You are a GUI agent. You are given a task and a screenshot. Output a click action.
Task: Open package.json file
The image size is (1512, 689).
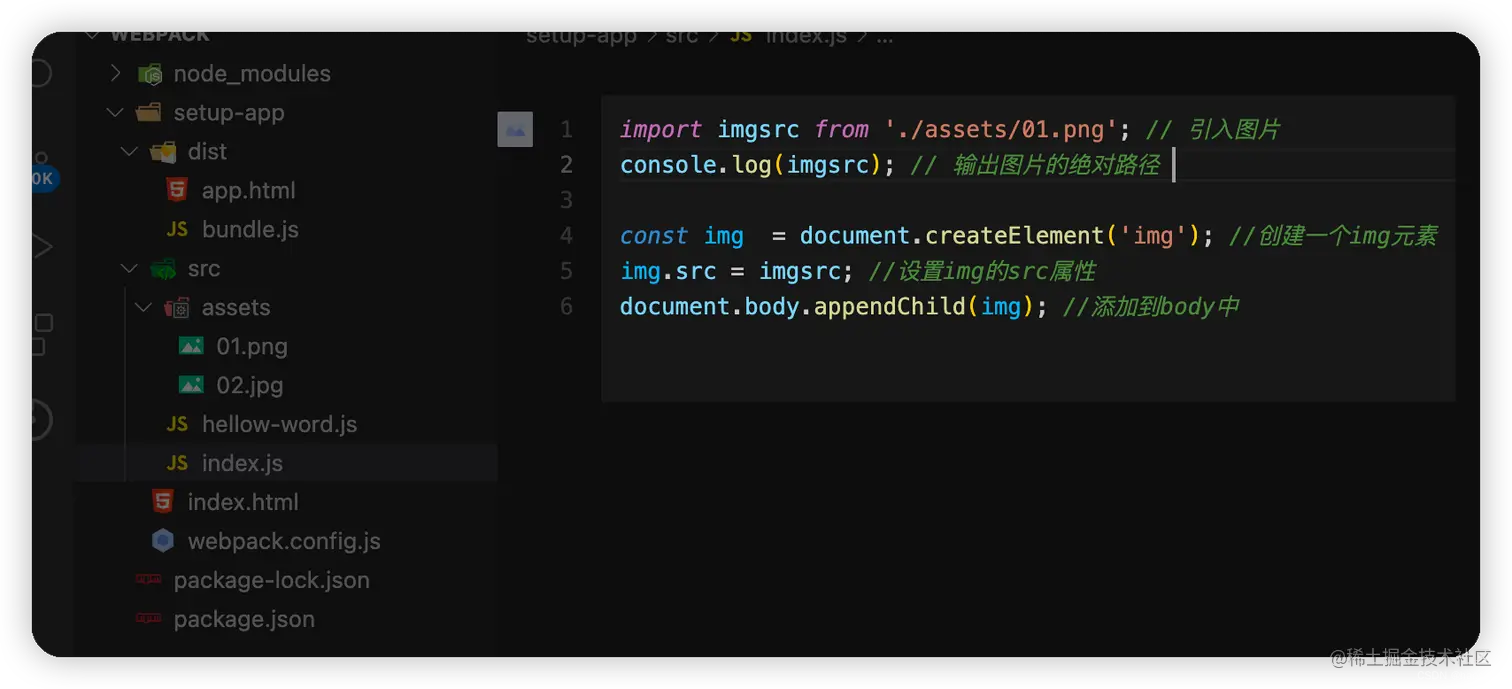(244, 619)
